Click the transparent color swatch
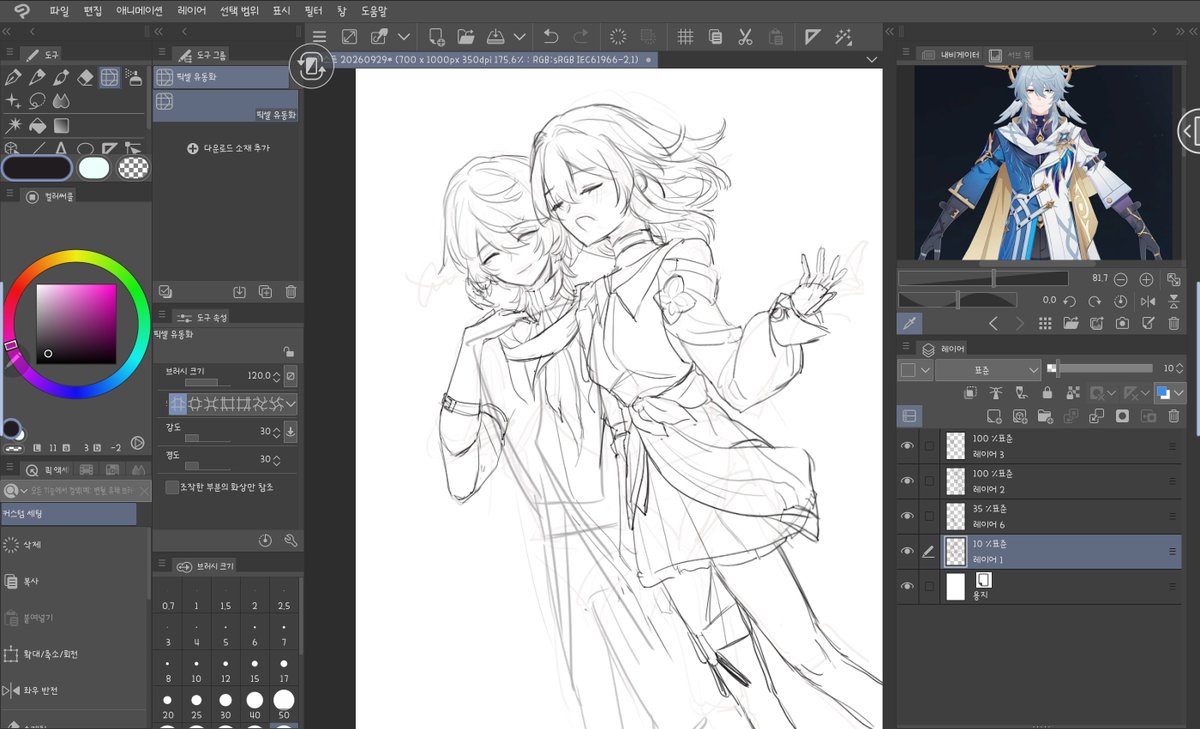The image size is (1200, 729). (133, 168)
